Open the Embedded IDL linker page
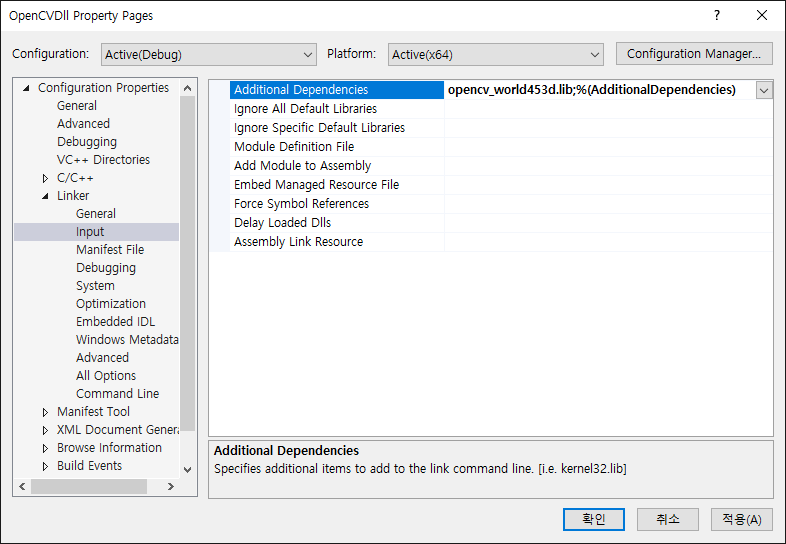The image size is (786, 544). [115, 322]
